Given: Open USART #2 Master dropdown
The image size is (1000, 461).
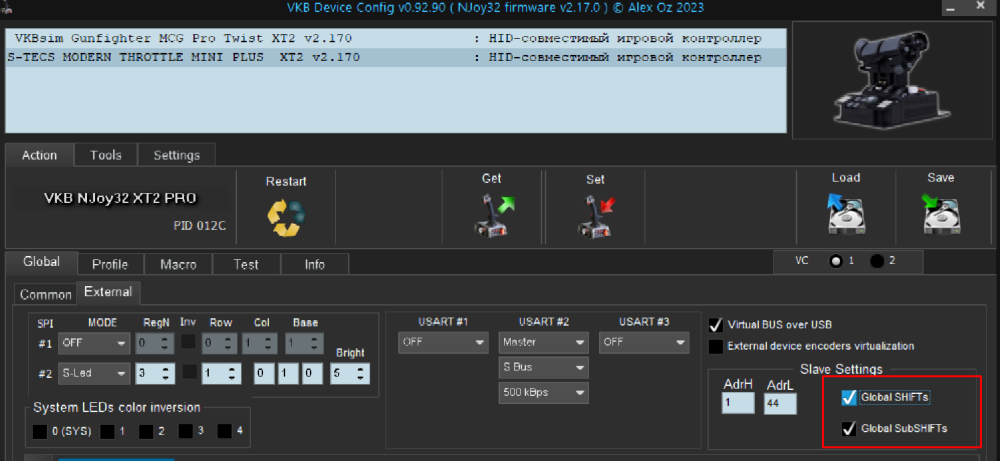Looking at the screenshot, I should pos(543,342).
